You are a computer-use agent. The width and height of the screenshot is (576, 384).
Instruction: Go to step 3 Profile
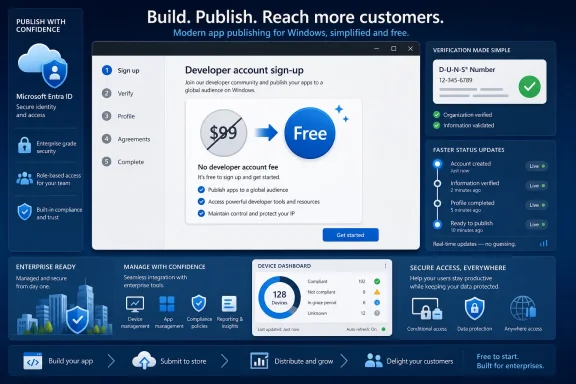(118, 116)
